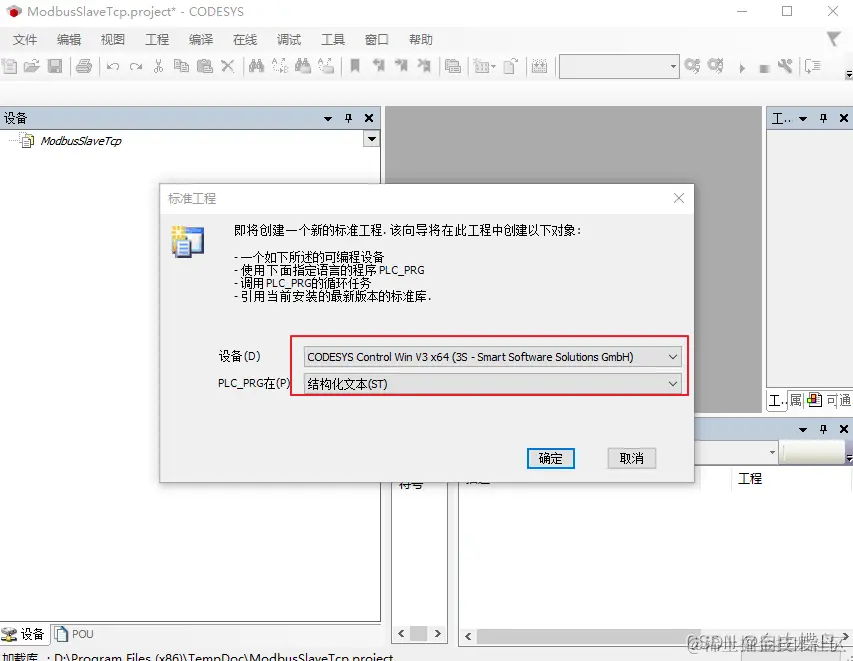Click the right arrow of the horizontal scrollbar
This screenshot has width=853, height=661.
pos(440,633)
